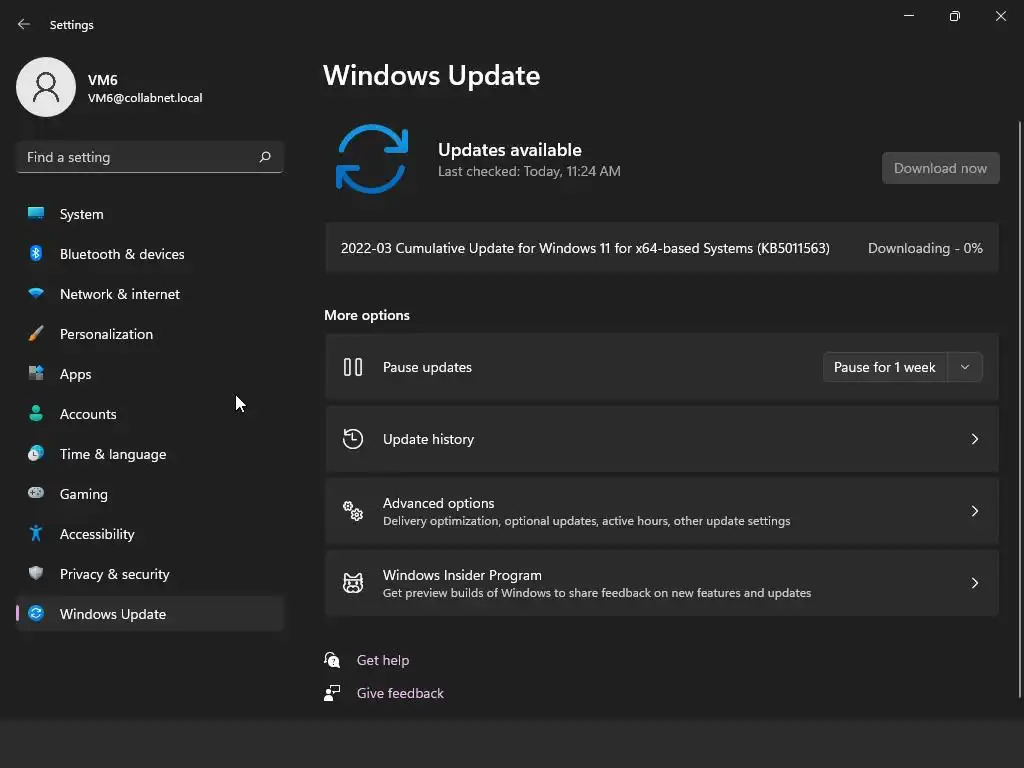This screenshot has height=768, width=1024.
Task: Select Accounts in the sidebar
Action: coord(88,414)
